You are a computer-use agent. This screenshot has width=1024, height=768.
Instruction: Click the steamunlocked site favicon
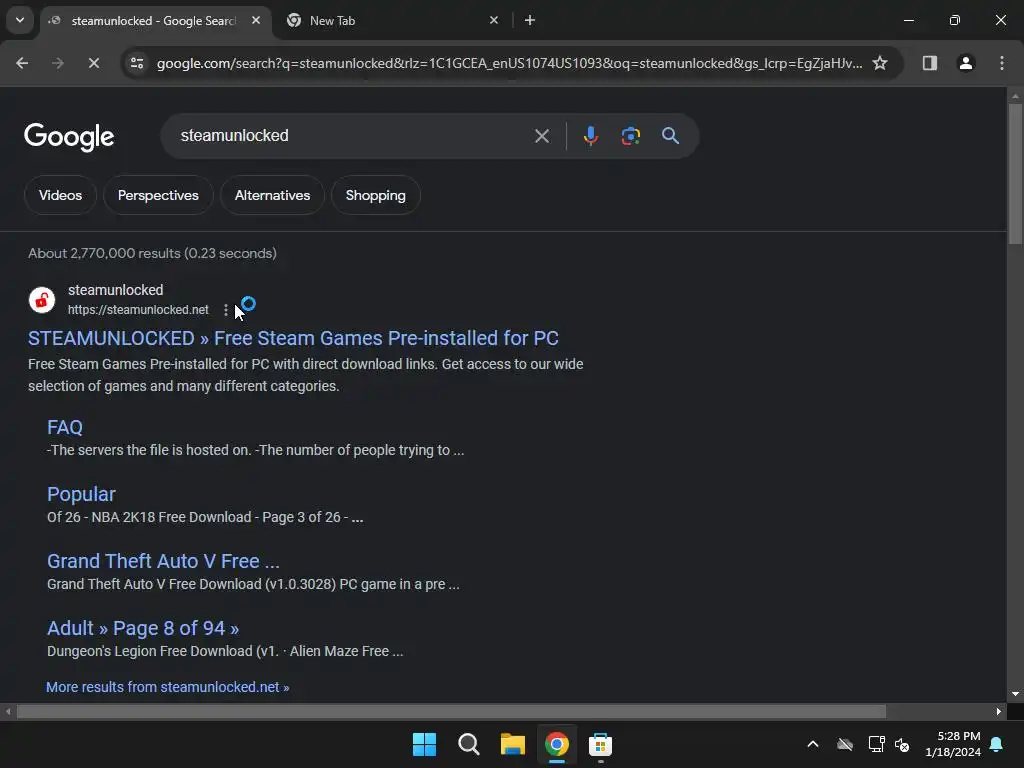pos(42,300)
